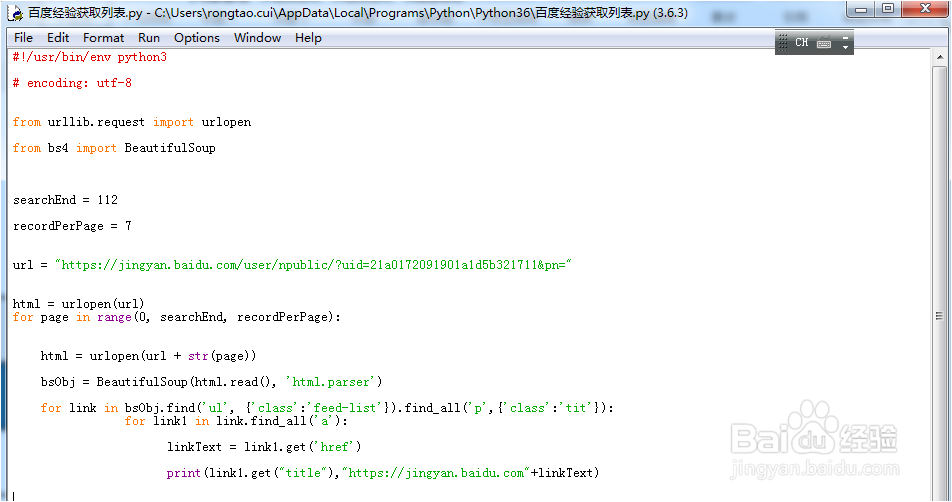Open the File menu
Image resolution: width=952 pixels, height=502 pixels.
[x=23, y=38]
